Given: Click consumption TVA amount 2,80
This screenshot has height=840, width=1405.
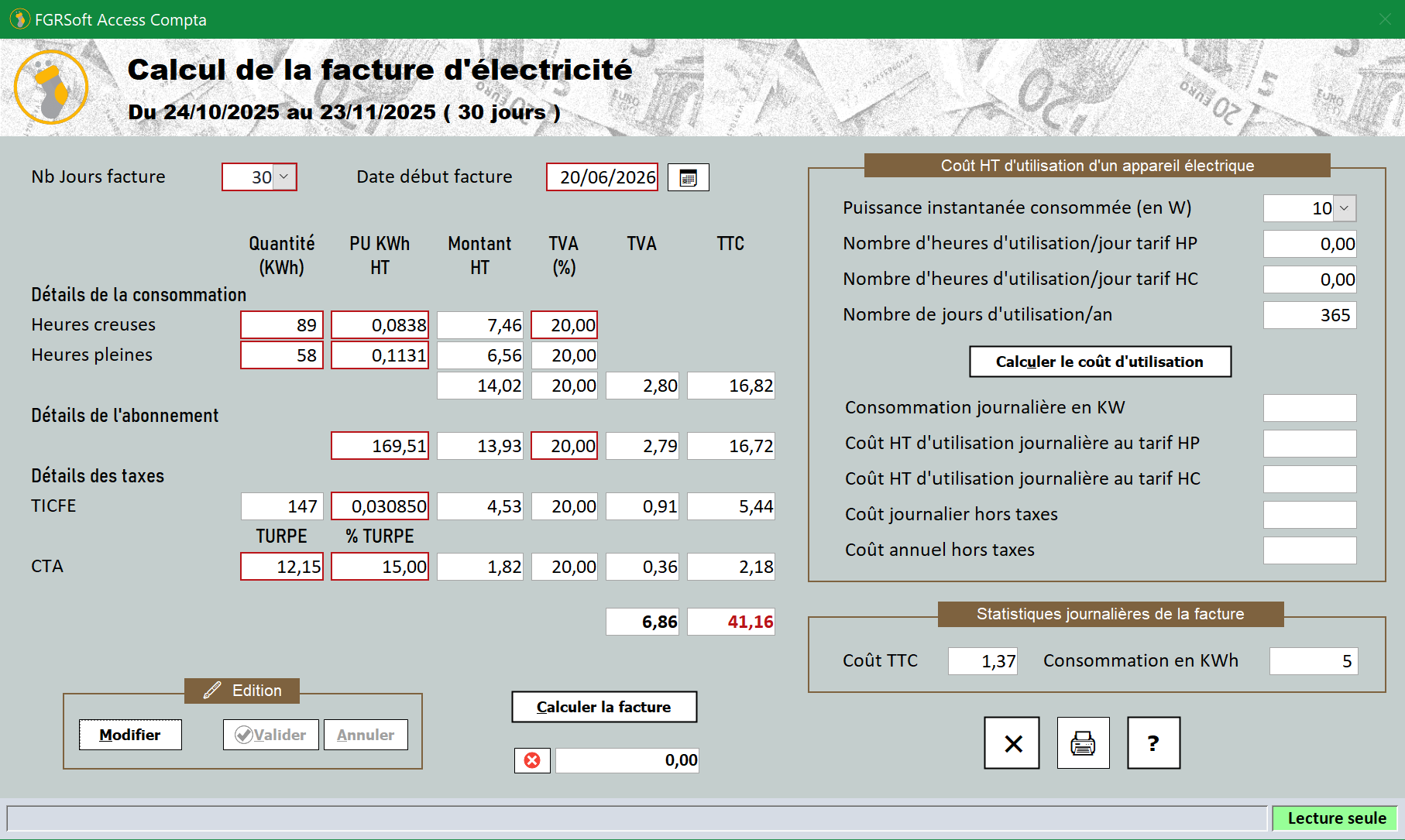Looking at the screenshot, I should pos(642,386).
